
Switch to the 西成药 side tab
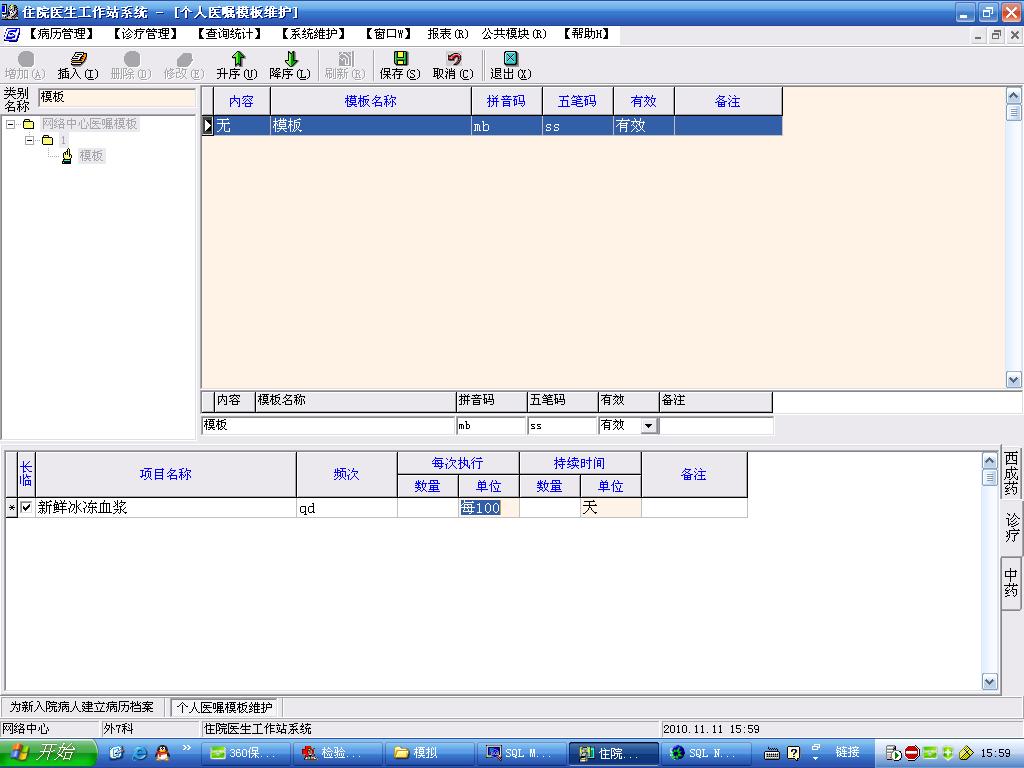pyautogui.click(x=1011, y=473)
